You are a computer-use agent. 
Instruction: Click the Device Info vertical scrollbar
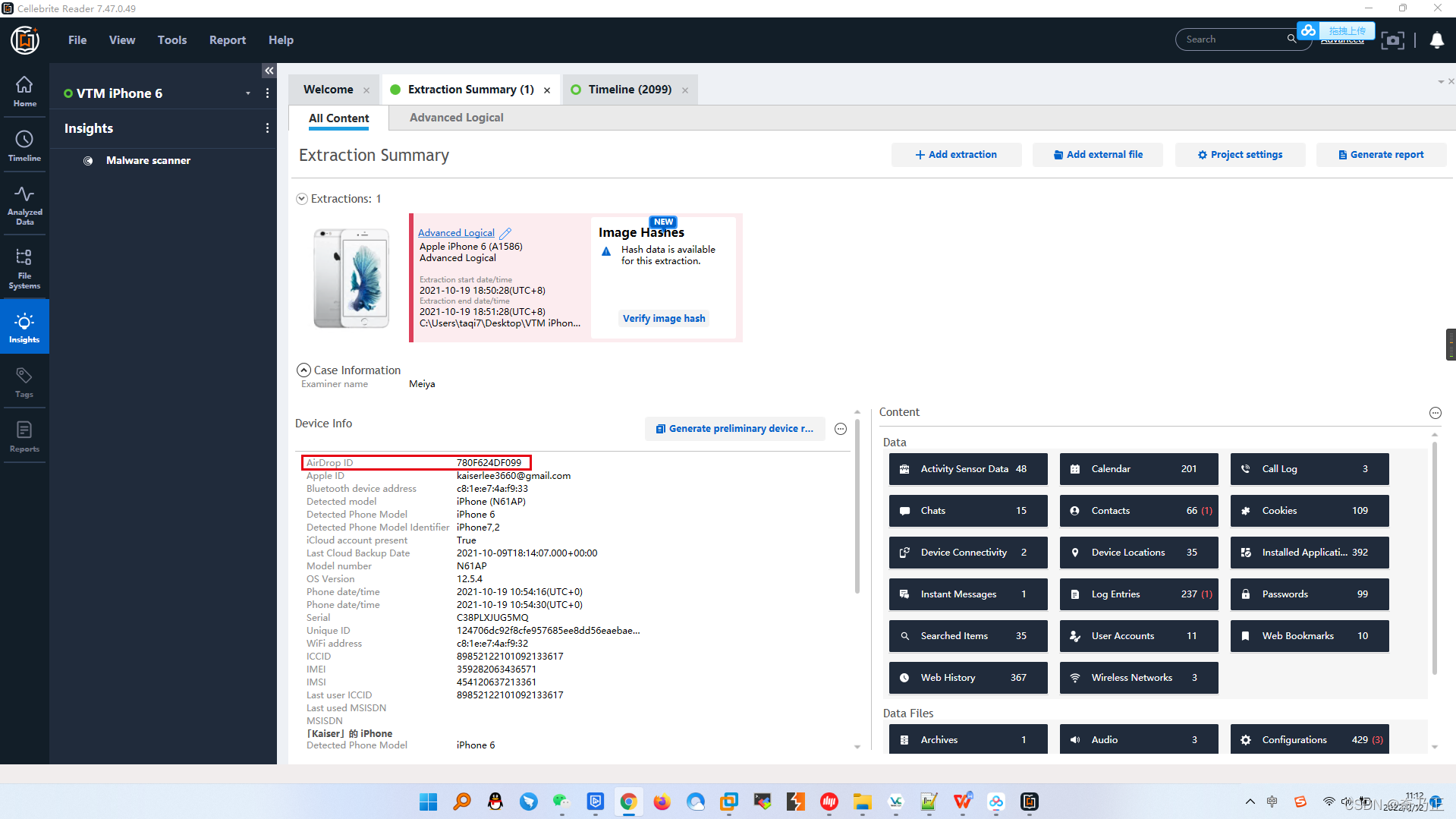click(857, 505)
